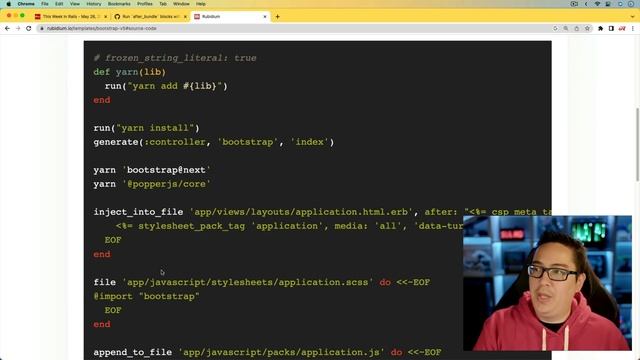Open the Help menu
This screenshot has height=360, width=640.
tap(201, 4)
